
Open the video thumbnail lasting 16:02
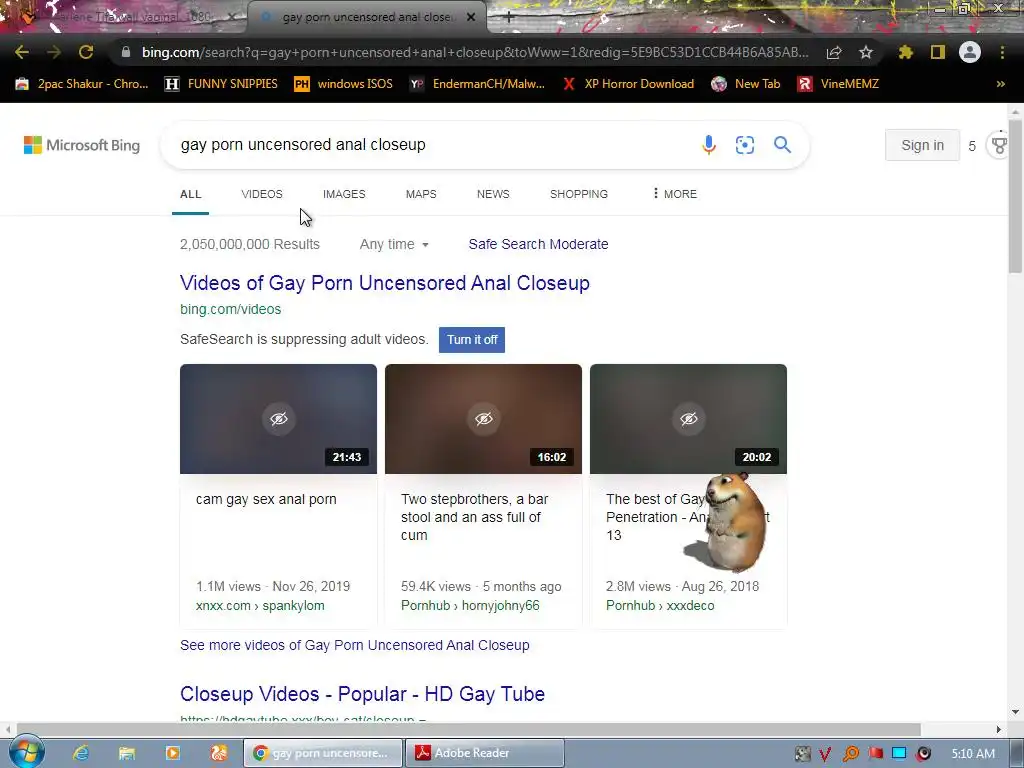coord(483,419)
